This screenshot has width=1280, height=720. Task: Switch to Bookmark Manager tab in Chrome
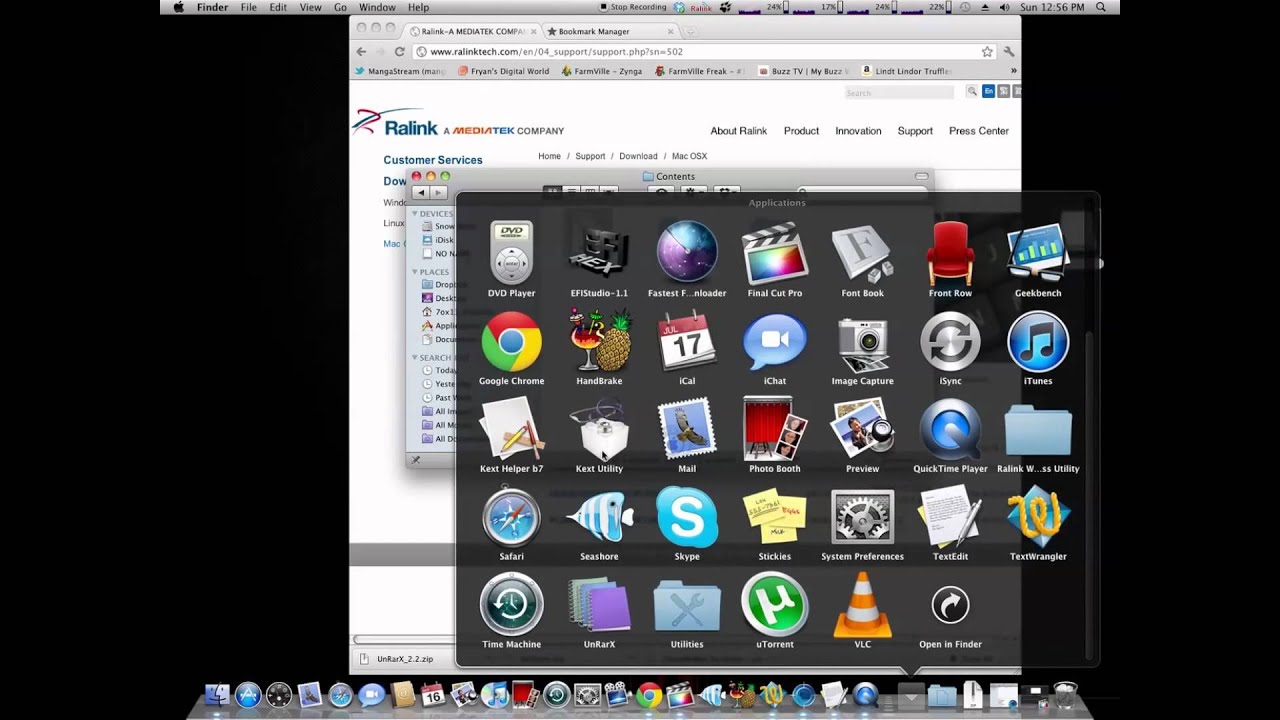tap(606, 31)
